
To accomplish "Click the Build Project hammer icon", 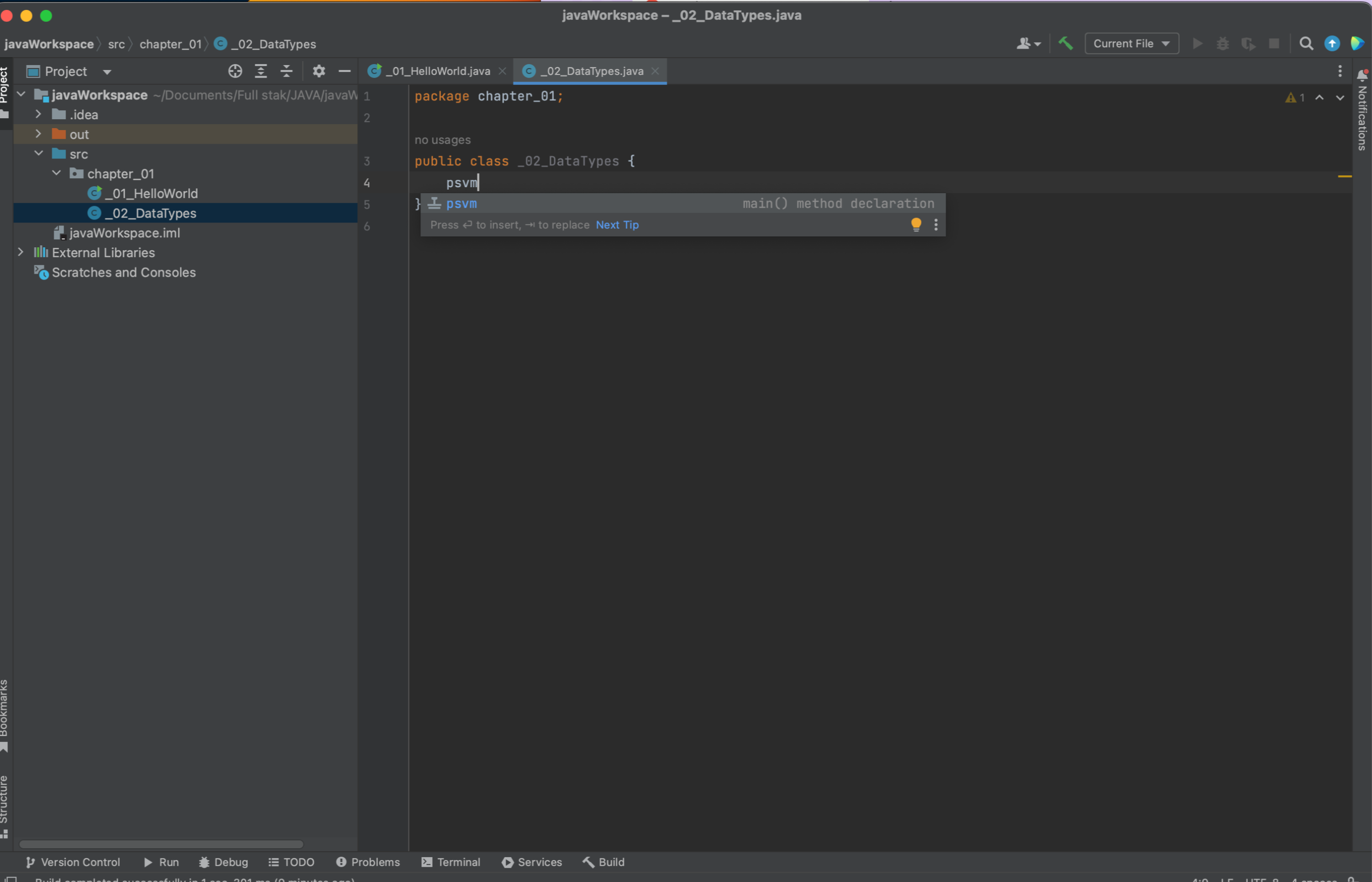I will 1066,44.
